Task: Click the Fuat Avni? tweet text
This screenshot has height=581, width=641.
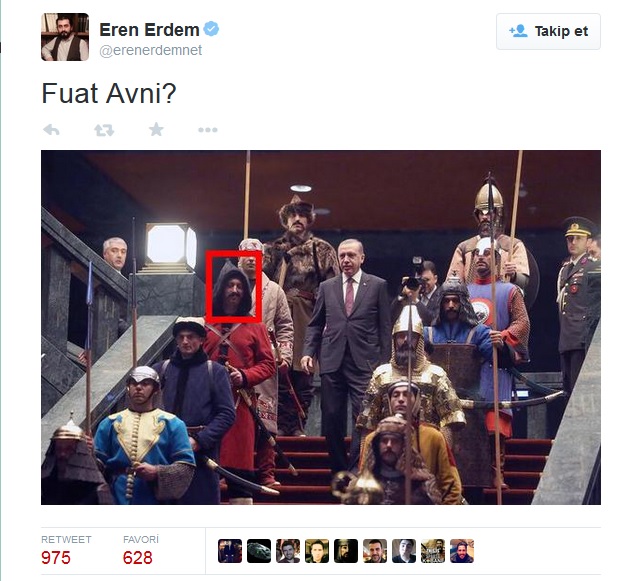Action: [x=109, y=94]
